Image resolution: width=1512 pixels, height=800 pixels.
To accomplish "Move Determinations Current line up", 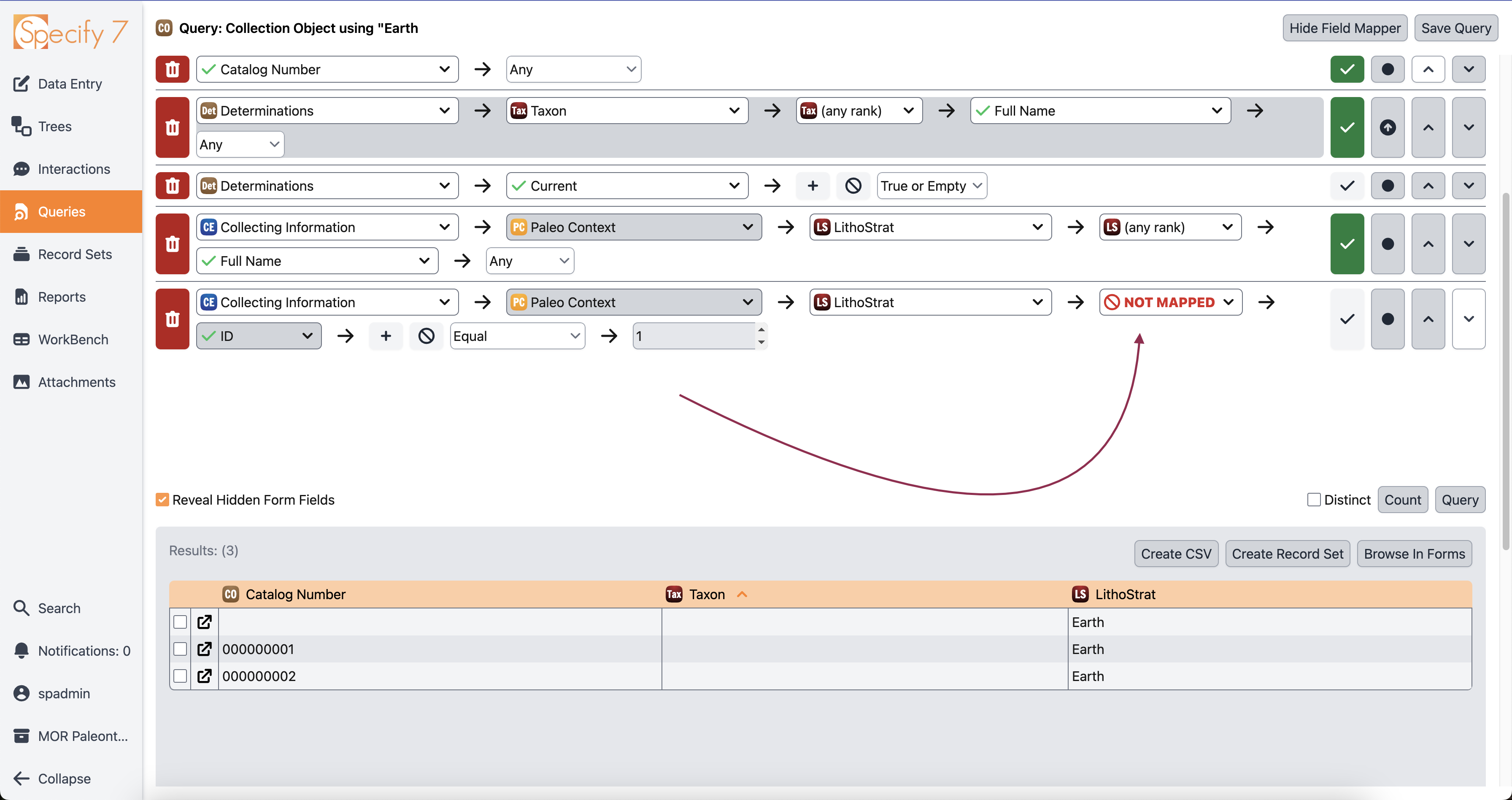I will 1428,186.
